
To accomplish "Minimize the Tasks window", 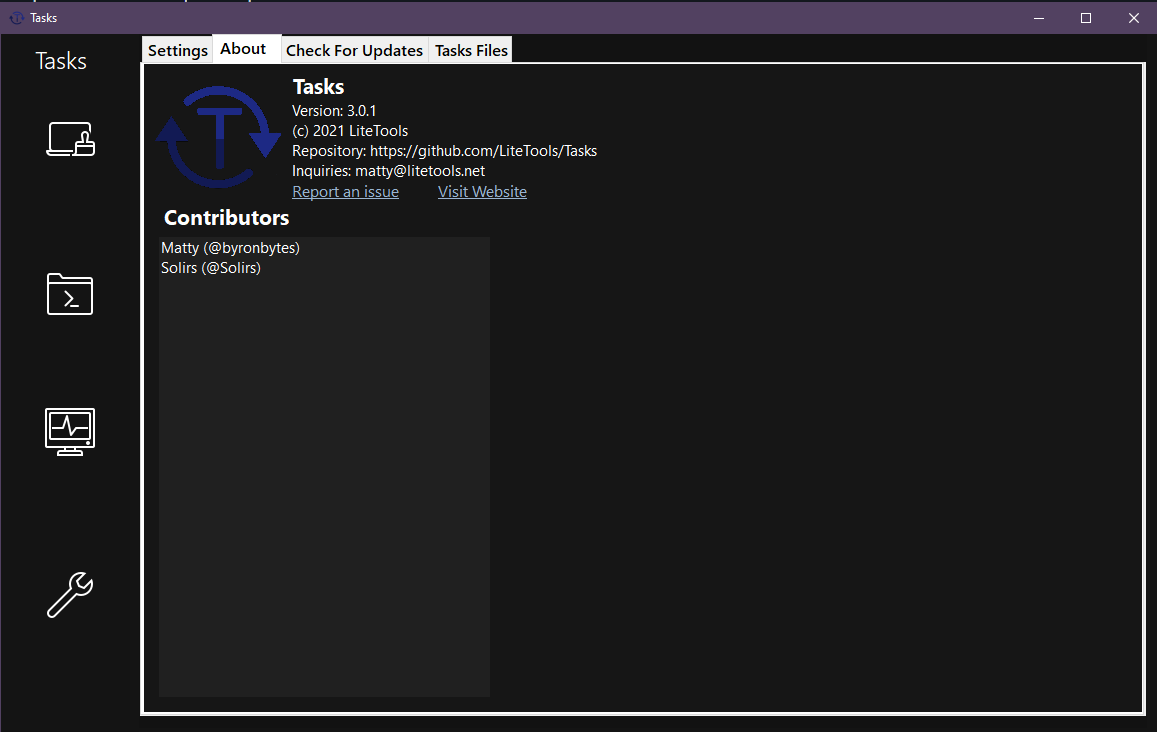I will (x=1039, y=18).
